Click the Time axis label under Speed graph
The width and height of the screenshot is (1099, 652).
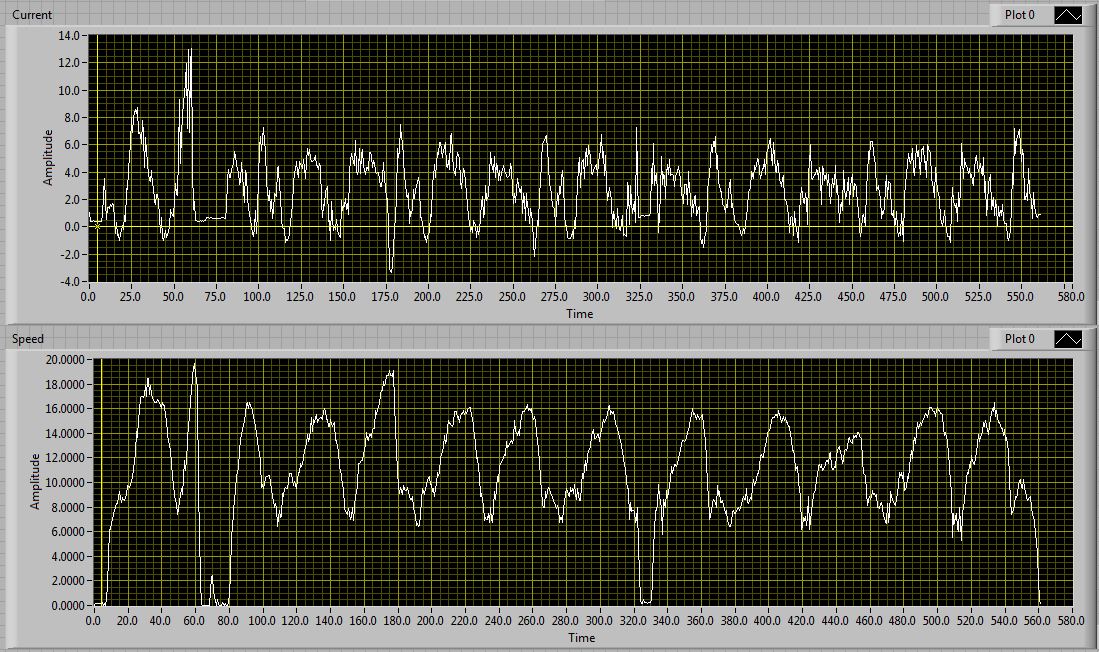(x=582, y=638)
